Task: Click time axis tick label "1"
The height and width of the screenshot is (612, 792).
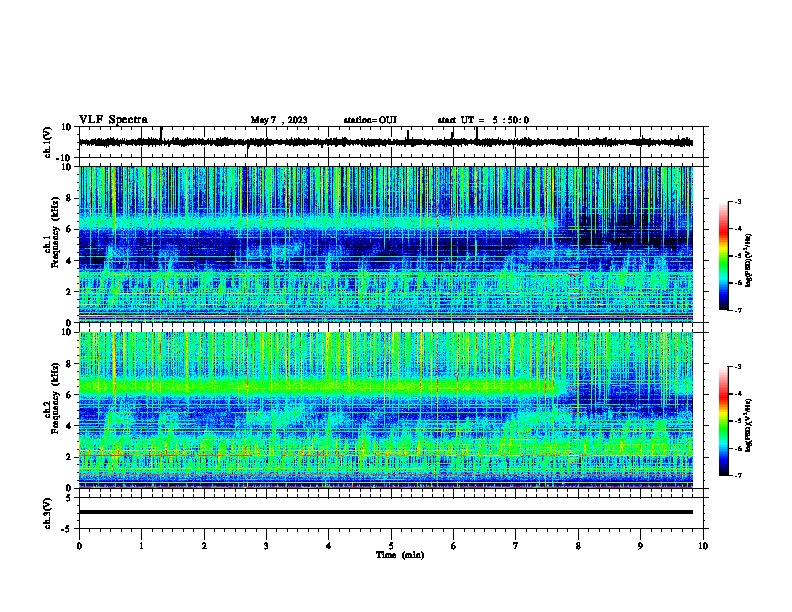Action: [x=141, y=546]
